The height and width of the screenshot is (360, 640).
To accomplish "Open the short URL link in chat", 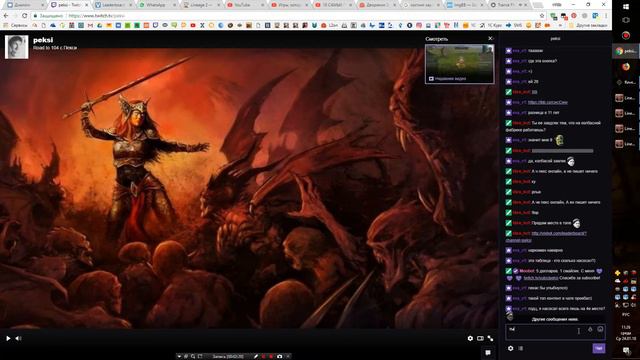I will 547,102.
